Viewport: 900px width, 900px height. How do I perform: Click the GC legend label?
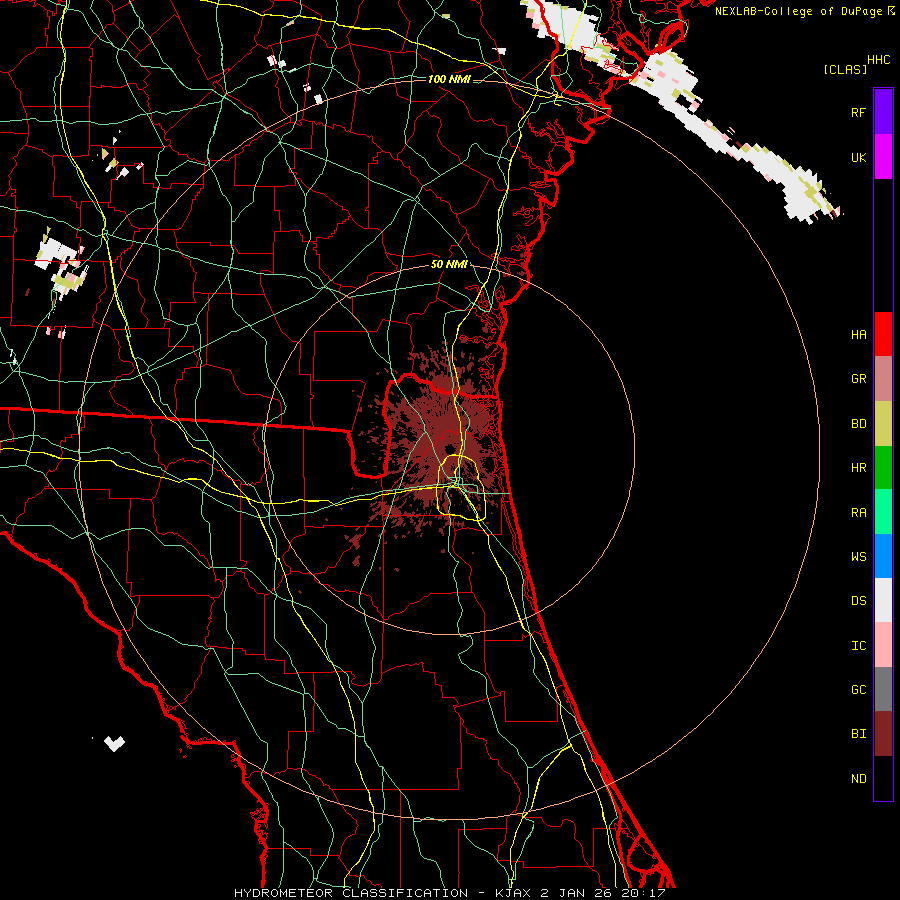click(858, 689)
